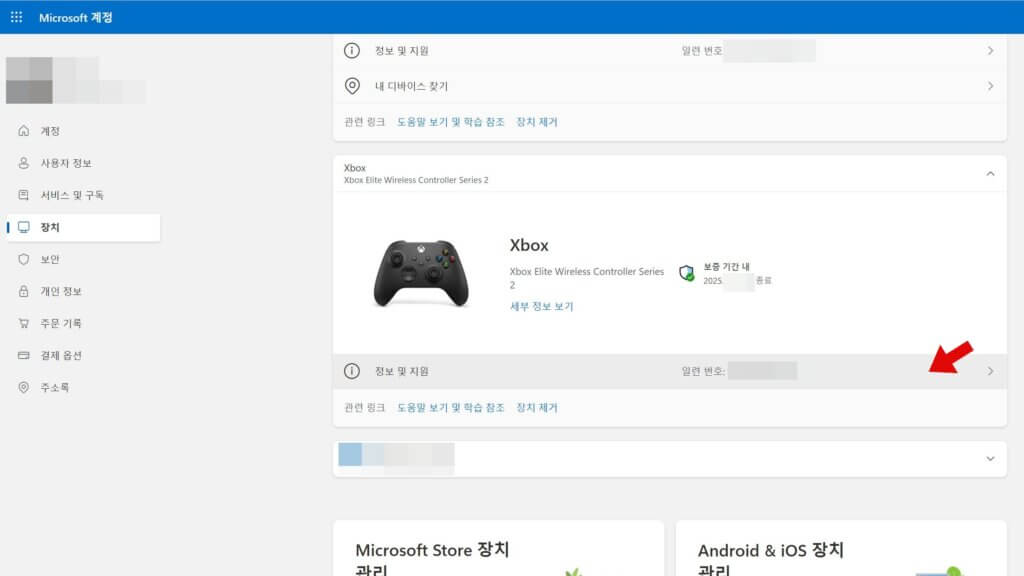Click the location pin icon for 주소록
The width and height of the screenshot is (1024, 576).
[24, 387]
